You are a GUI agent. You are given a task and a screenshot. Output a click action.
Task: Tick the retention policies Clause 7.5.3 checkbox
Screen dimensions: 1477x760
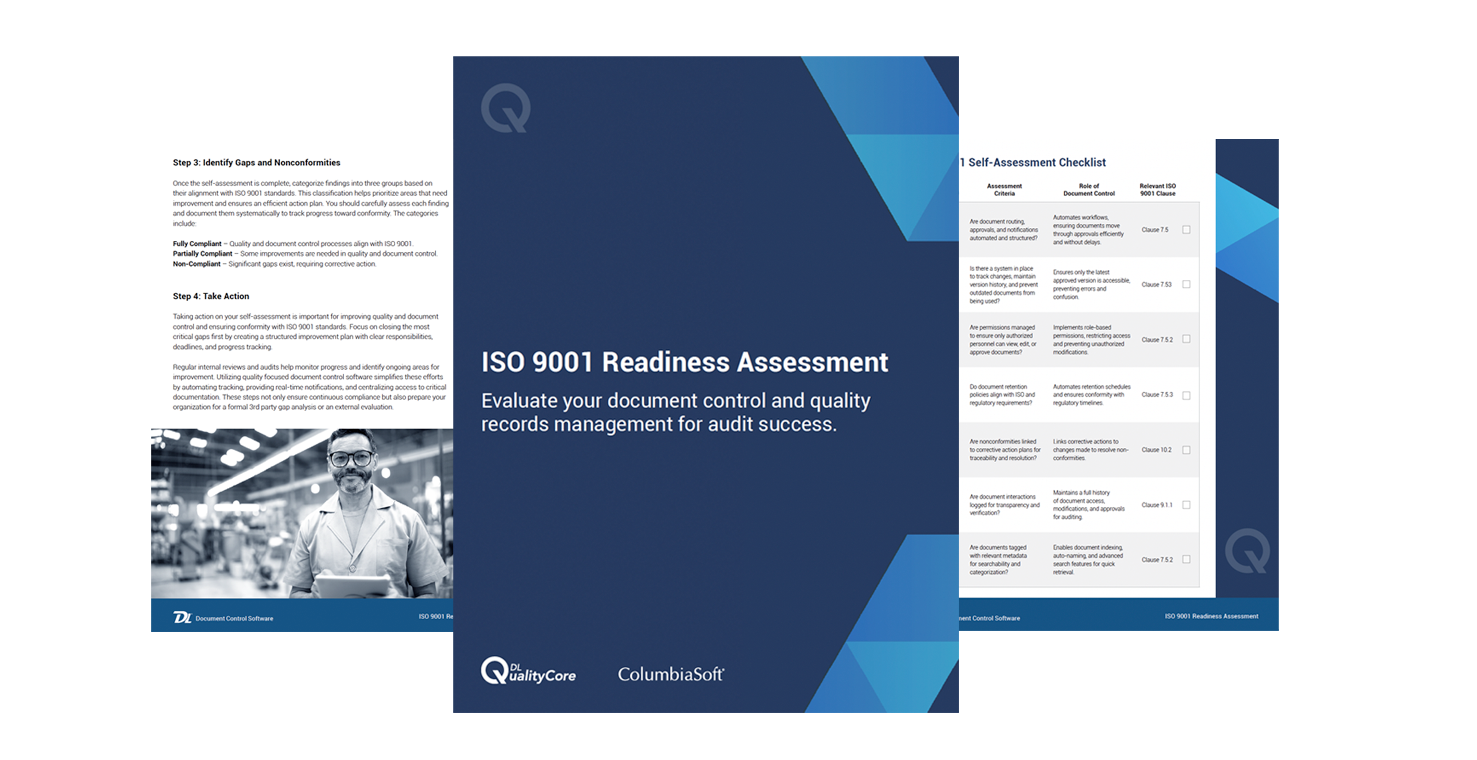pyautogui.click(x=1186, y=394)
